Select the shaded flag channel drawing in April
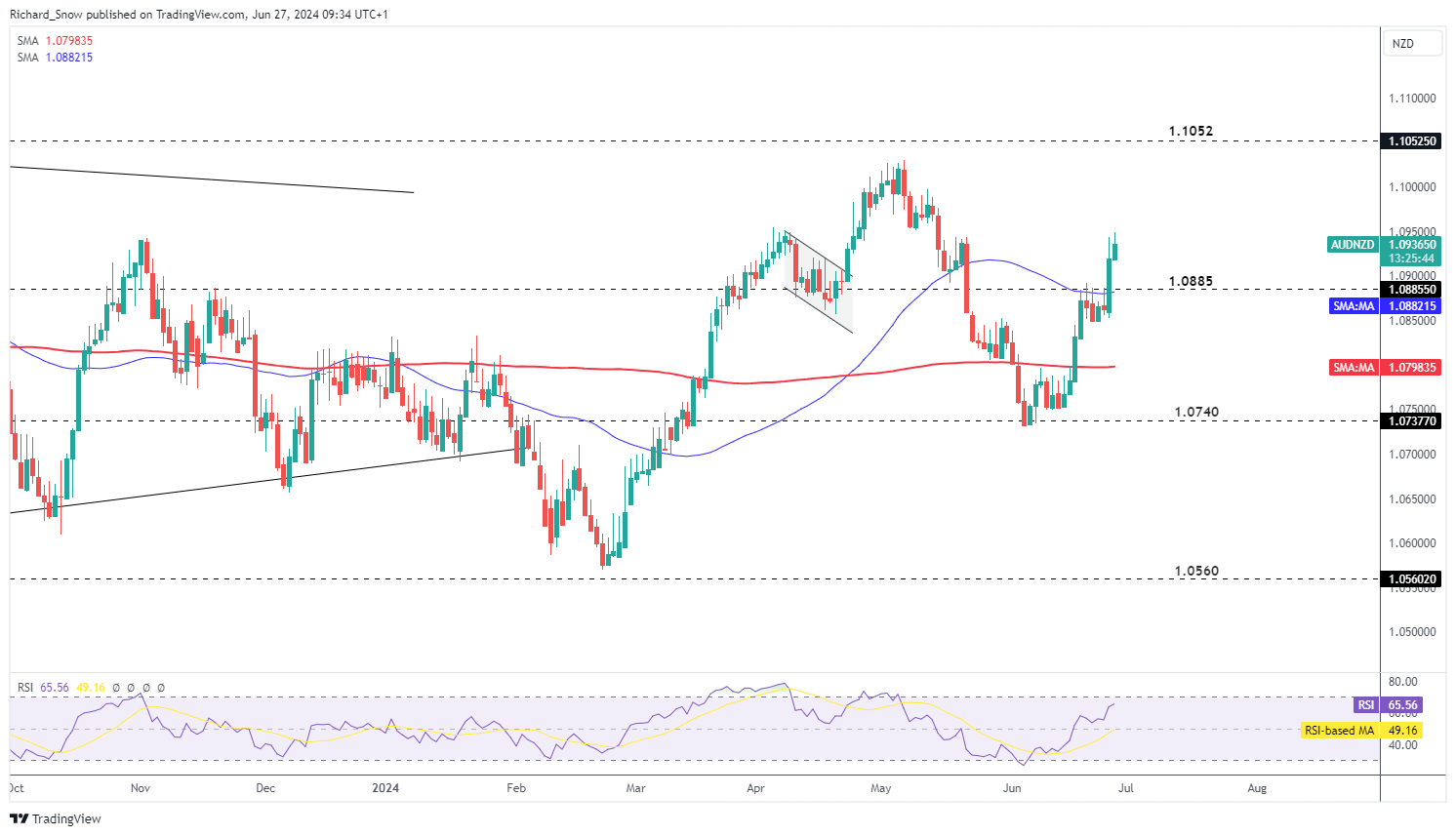This screenshot has height=836, width=1456. pos(818,283)
